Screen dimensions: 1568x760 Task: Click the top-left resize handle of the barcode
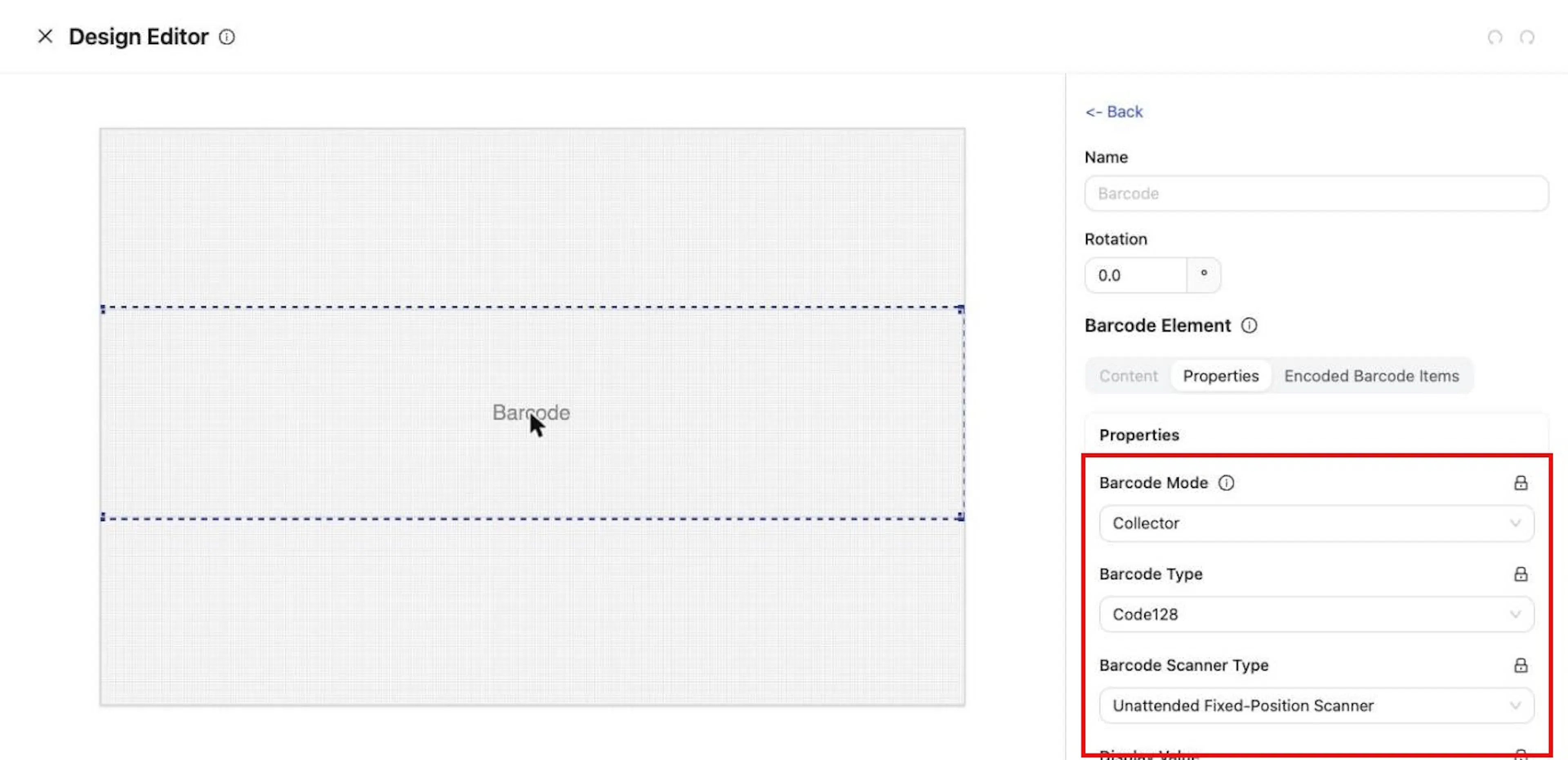click(103, 309)
